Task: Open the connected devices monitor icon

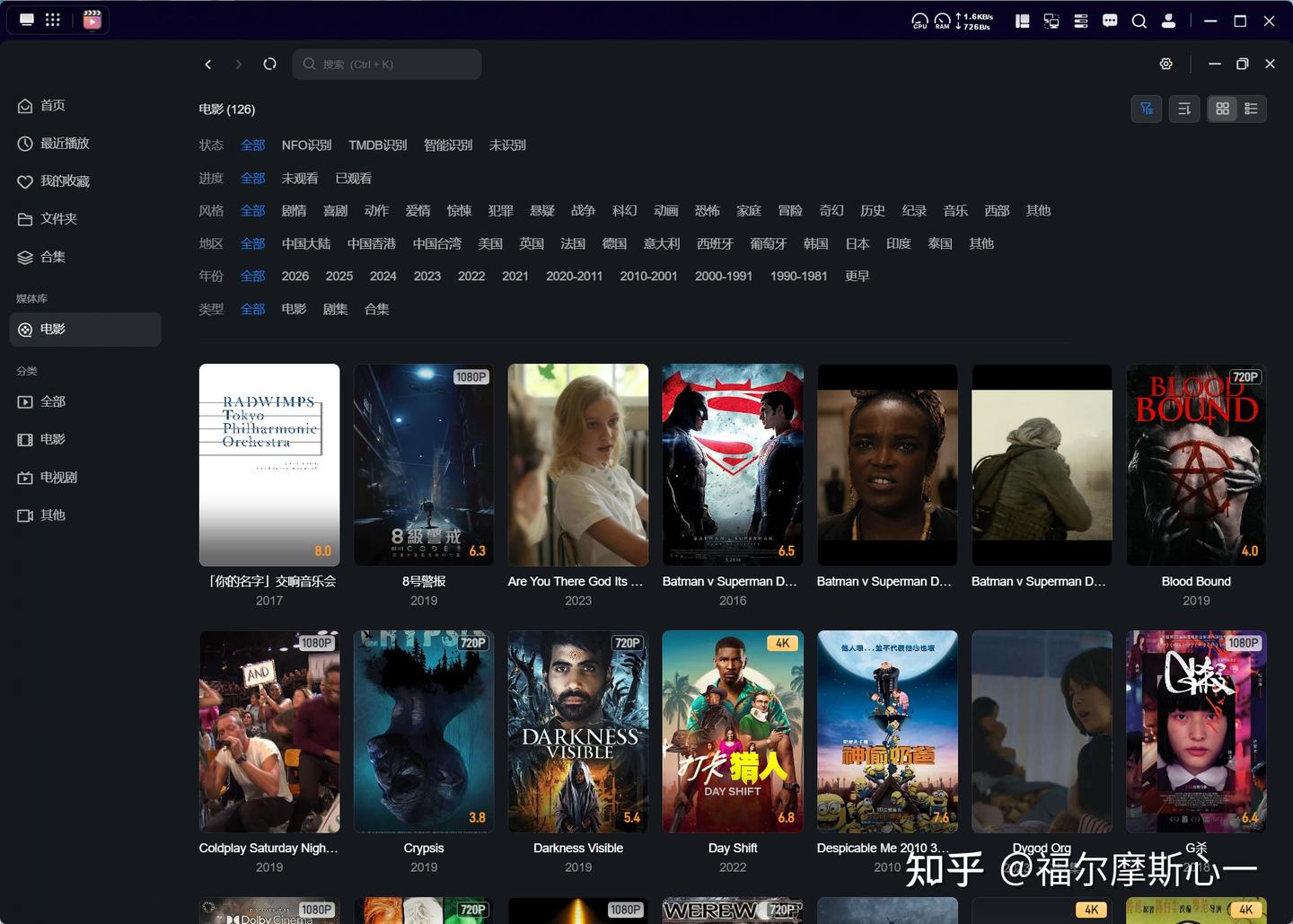Action: pos(1051,21)
